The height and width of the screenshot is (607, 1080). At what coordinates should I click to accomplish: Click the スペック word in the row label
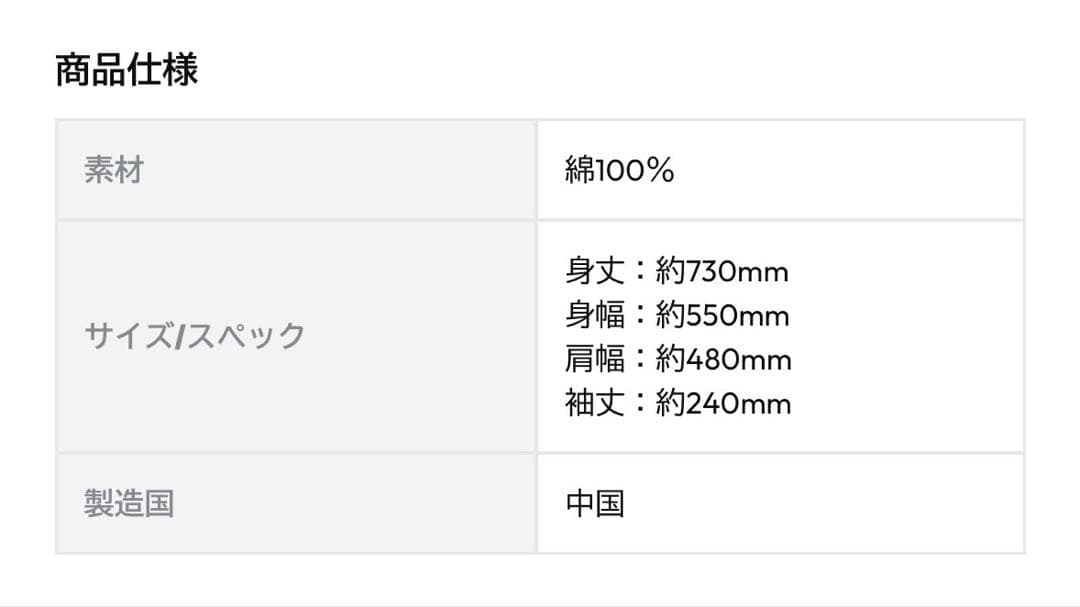tap(244, 336)
